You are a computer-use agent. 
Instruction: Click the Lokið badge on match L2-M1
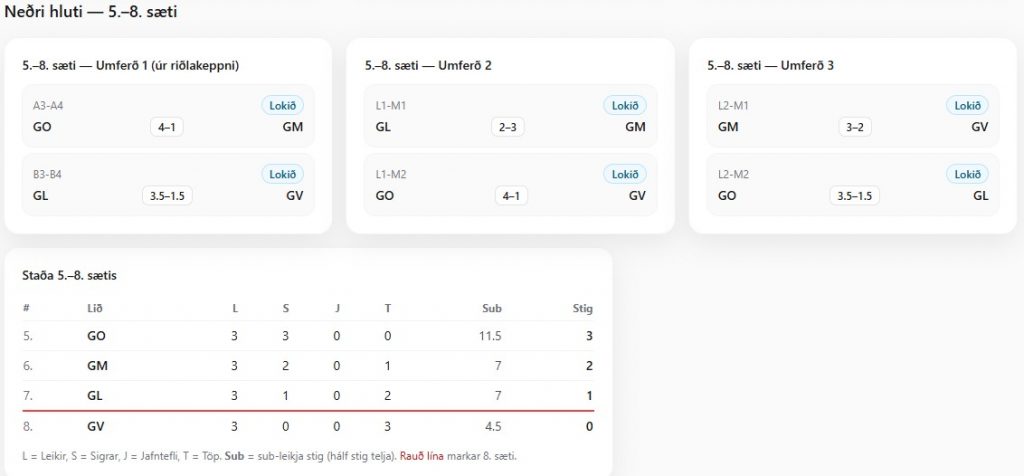[967, 105]
